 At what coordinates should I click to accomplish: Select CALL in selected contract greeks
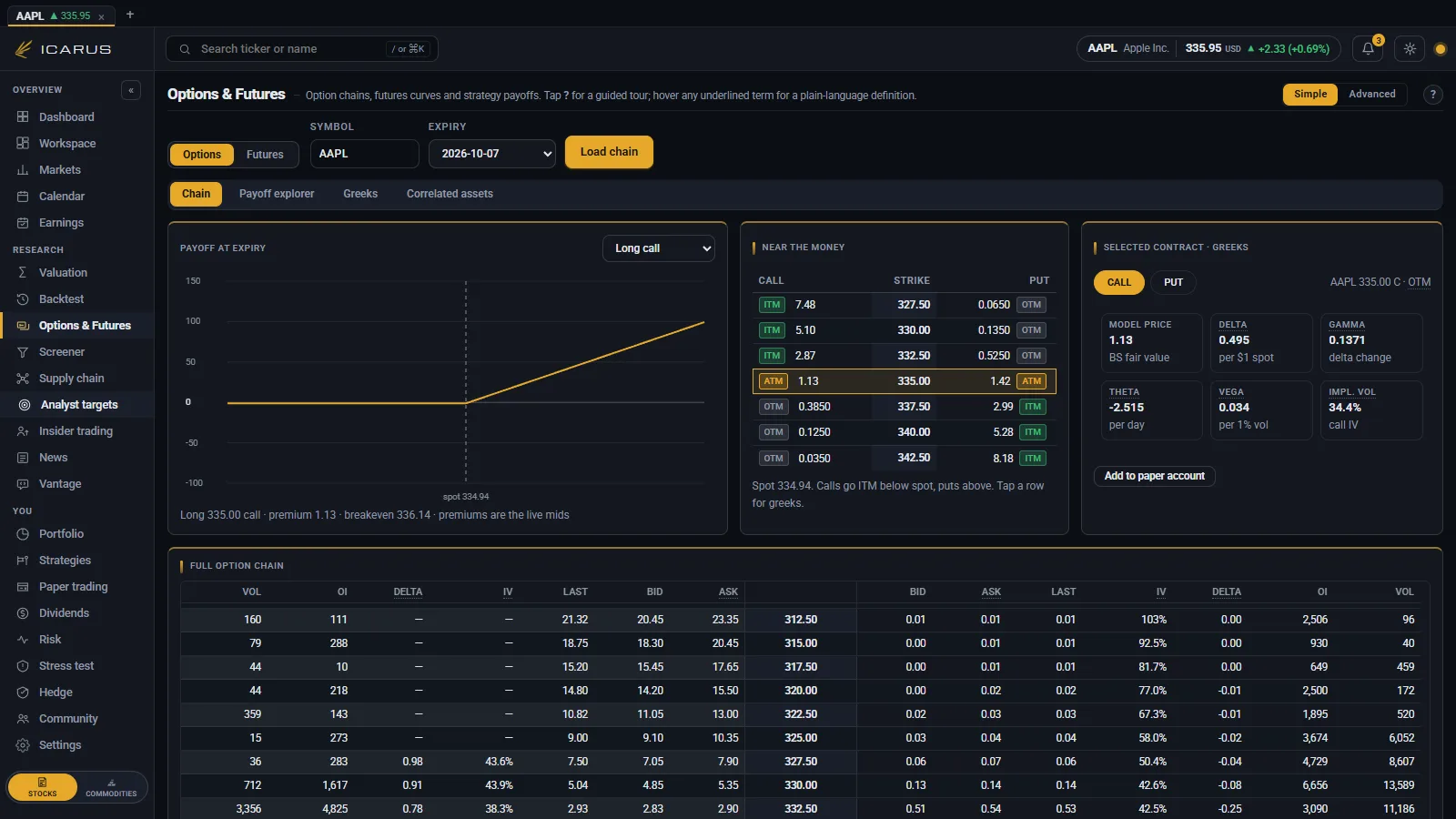[1118, 283]
